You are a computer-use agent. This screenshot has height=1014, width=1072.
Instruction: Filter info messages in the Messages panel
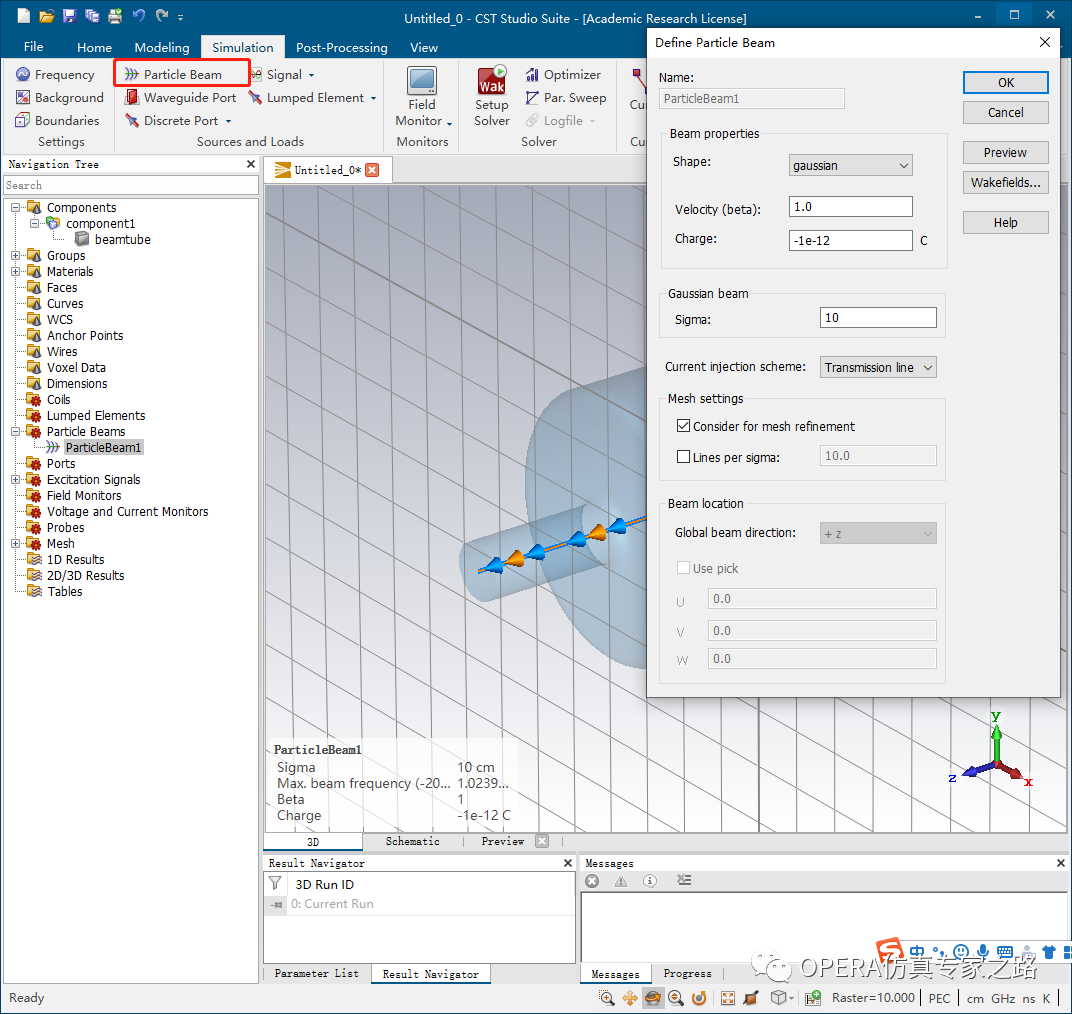pyautogui.click(x=649, y=881)
